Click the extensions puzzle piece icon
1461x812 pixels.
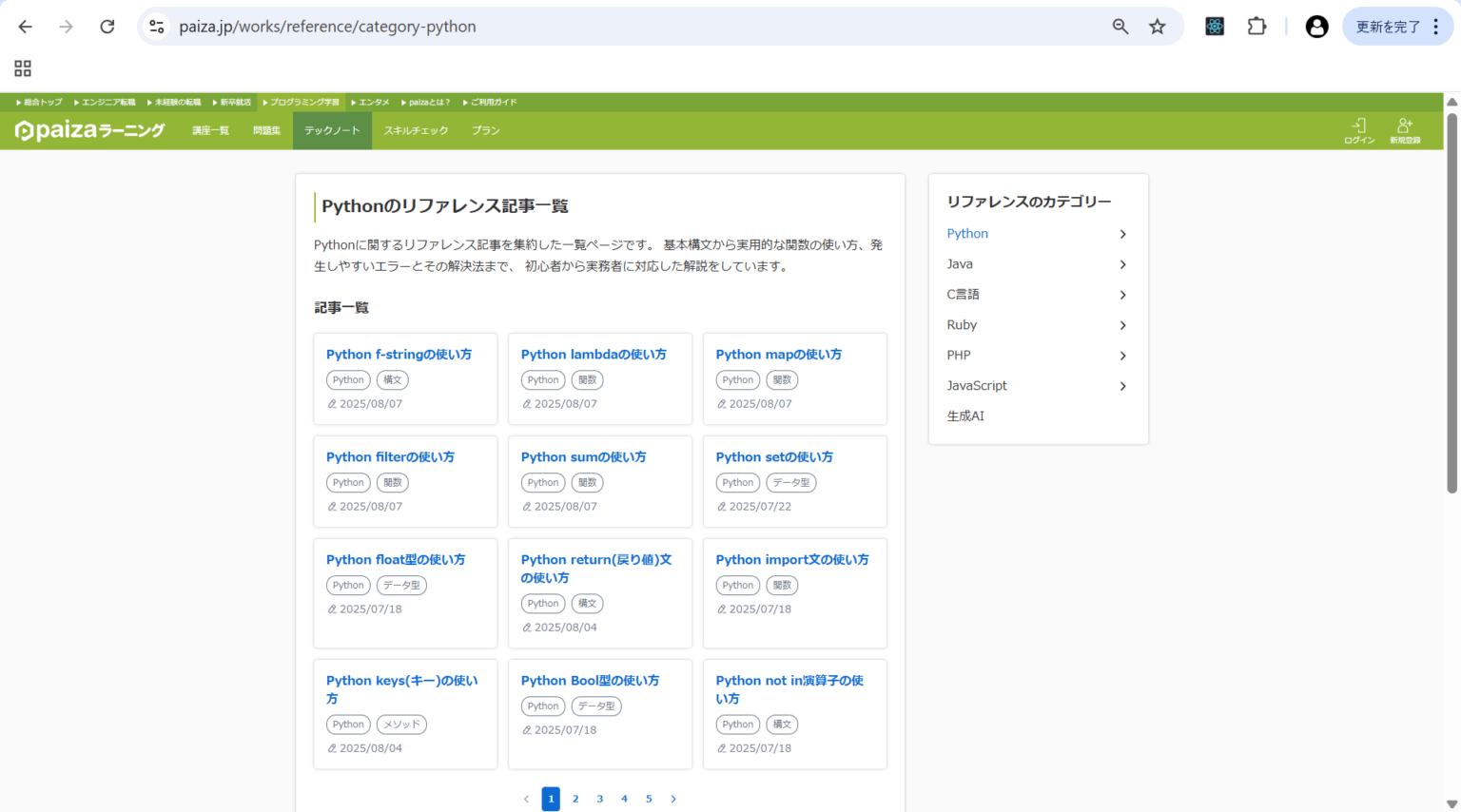(1256, 26)
